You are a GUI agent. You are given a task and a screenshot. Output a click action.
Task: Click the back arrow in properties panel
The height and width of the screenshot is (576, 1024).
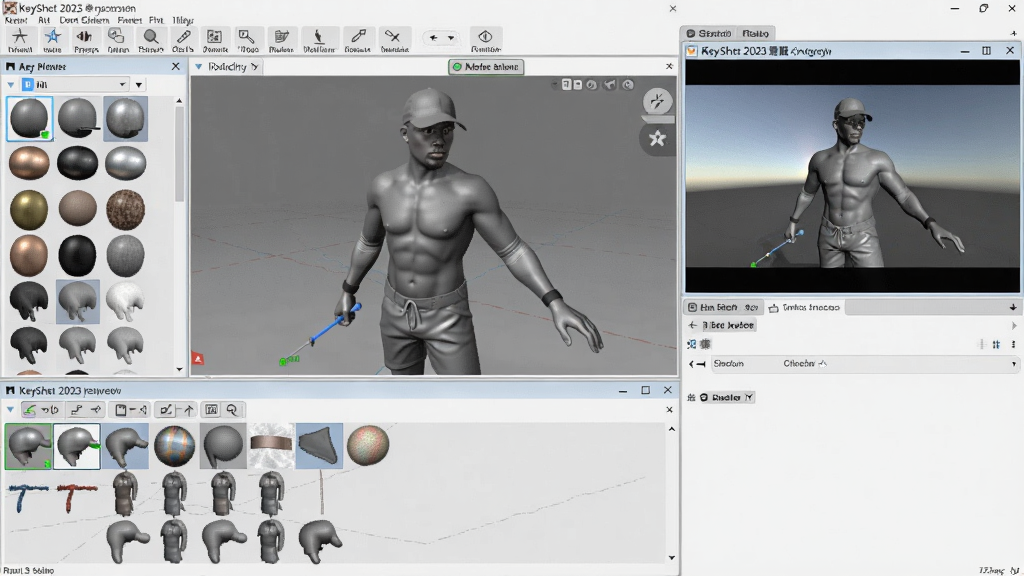(693, 325)
